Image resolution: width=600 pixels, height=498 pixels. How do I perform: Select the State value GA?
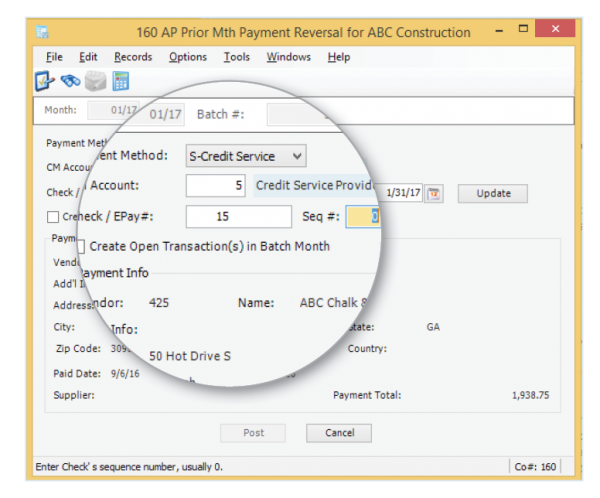tap(433, 327)
